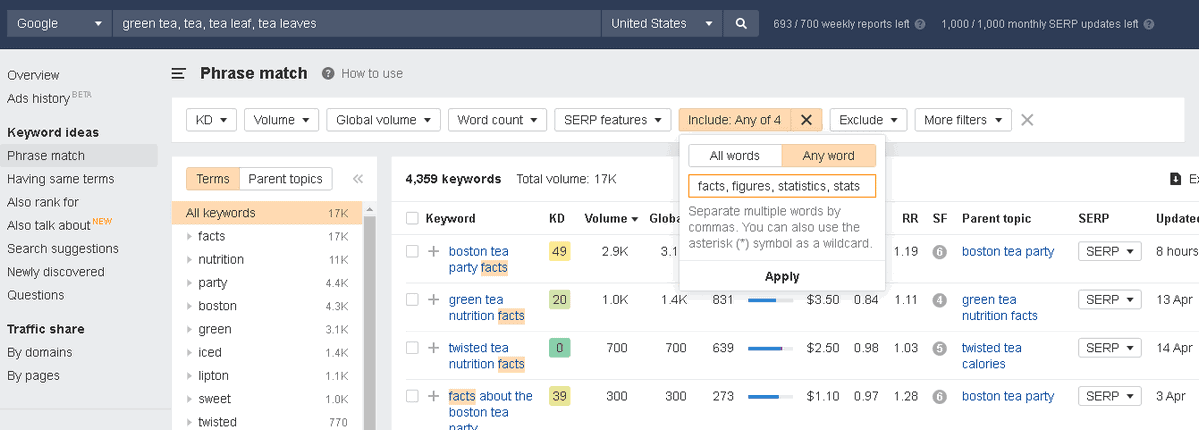Click KD badge 39

point(560,396)
